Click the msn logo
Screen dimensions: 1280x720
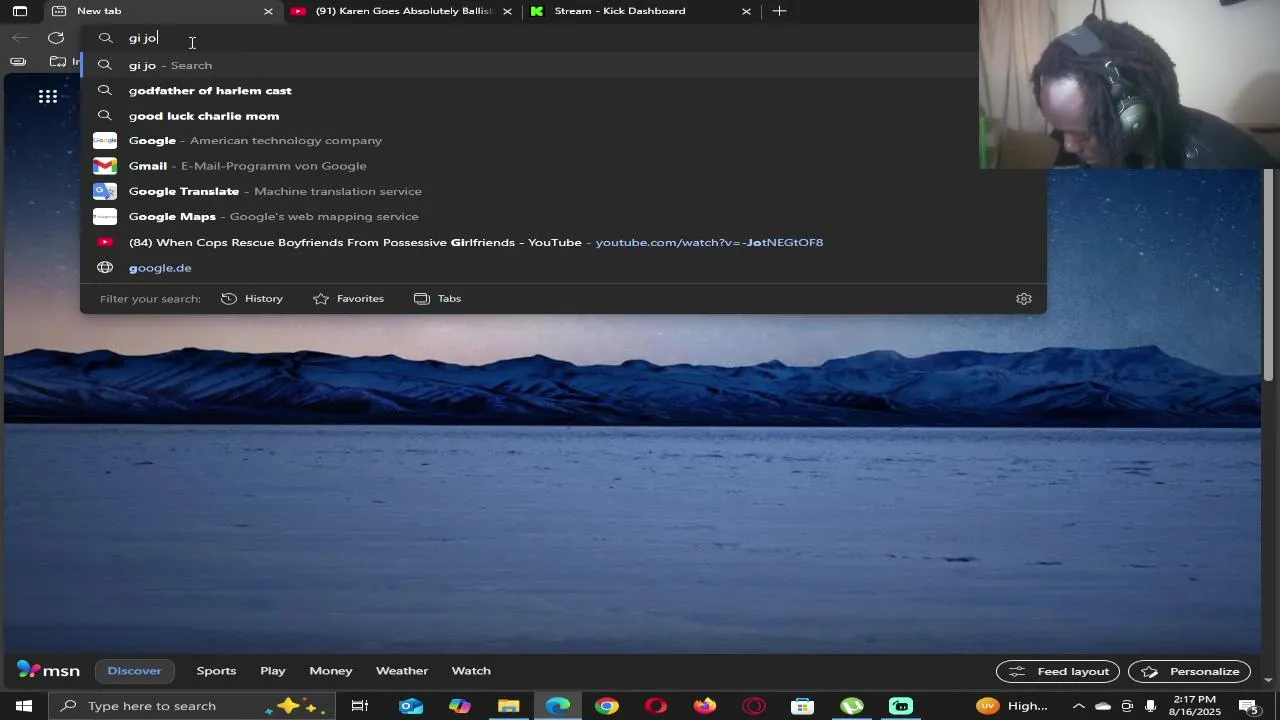[x=48, y=671]
